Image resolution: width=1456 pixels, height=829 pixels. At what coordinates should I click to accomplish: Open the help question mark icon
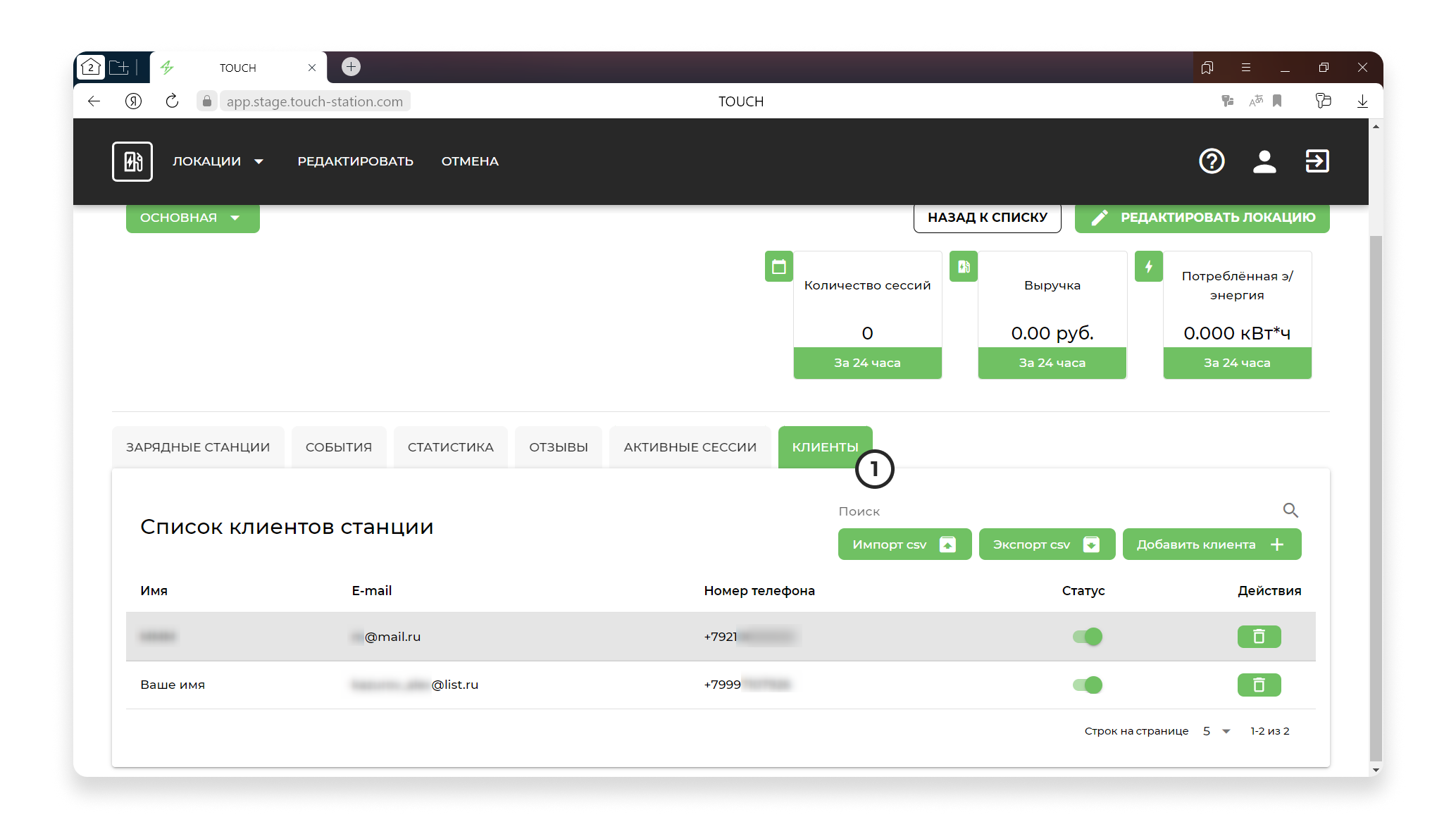coord(1212,161)
